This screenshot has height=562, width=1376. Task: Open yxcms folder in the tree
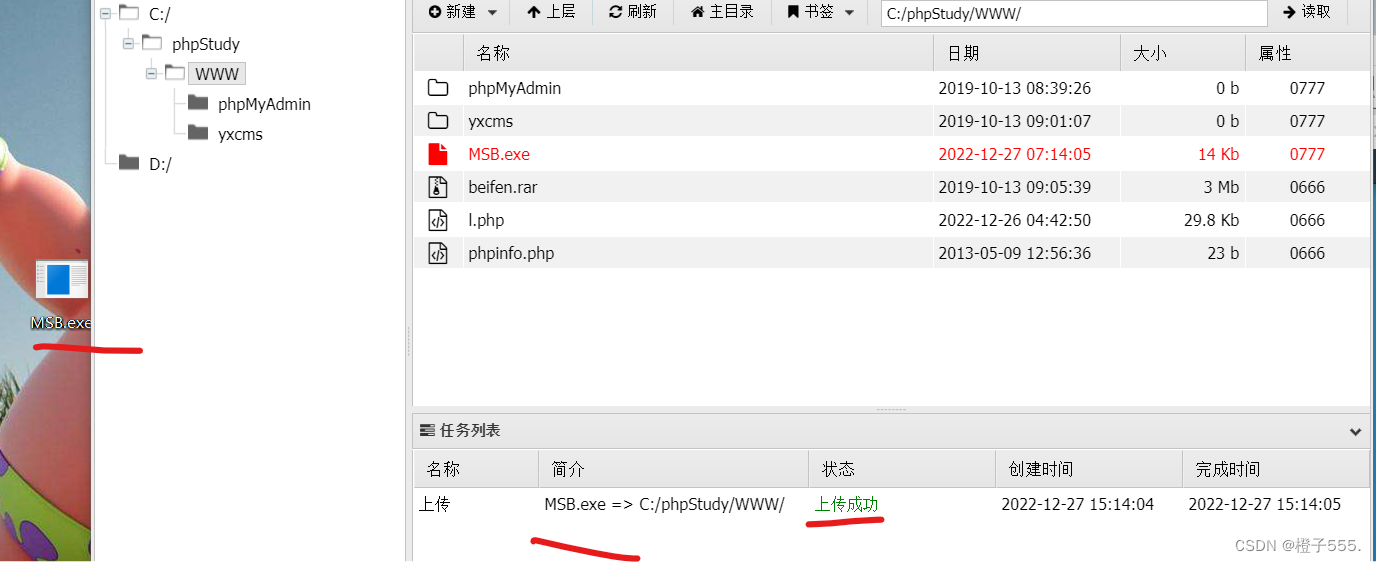tap(240, 134)
